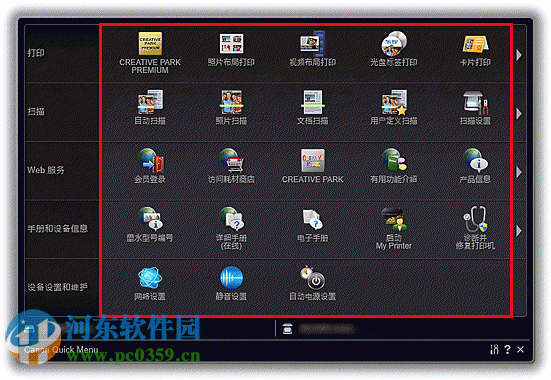
Task: Check 墨水型号编号 ink model number
Action: point(150,219)
